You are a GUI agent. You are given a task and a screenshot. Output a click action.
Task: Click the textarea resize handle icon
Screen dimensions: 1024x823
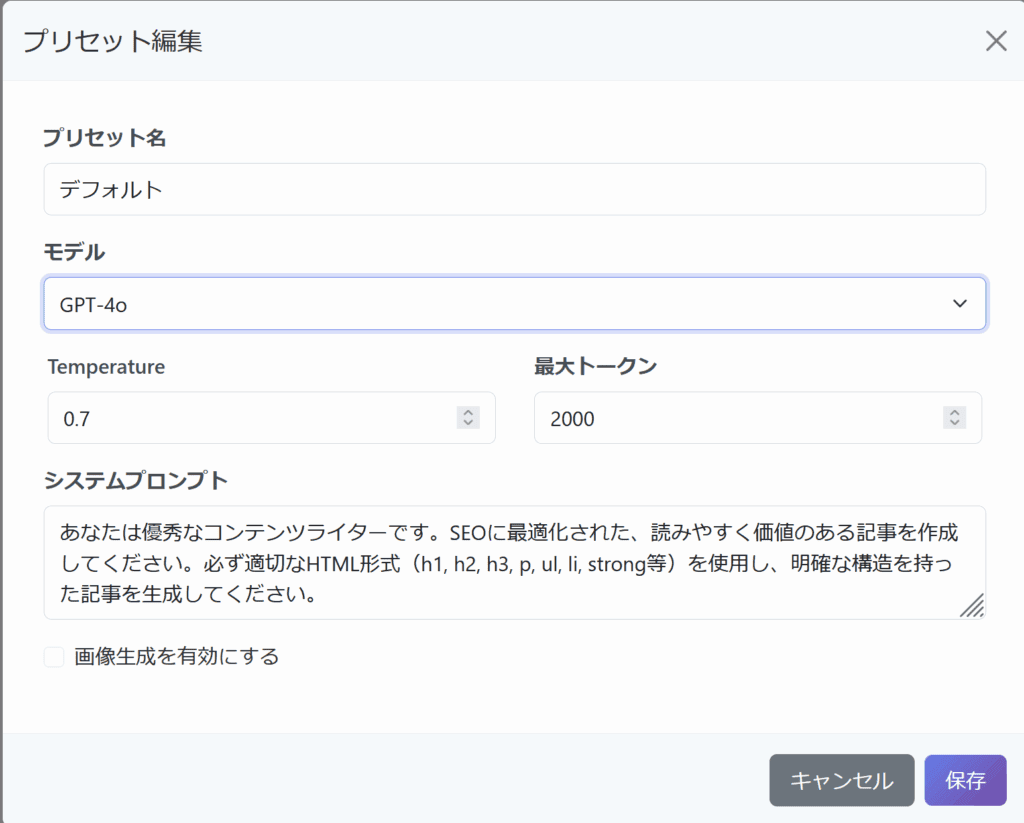point(972,605)
